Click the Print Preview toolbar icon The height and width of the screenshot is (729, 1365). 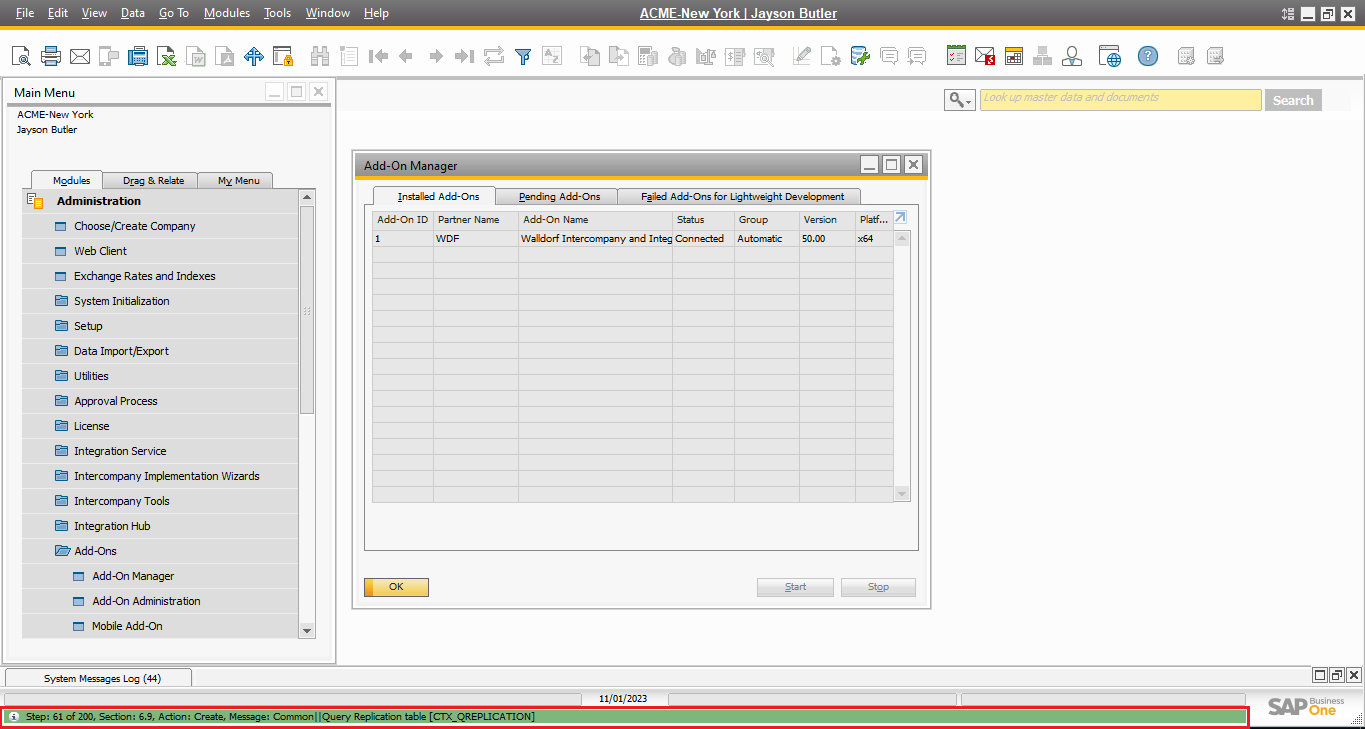pyautogui.click(x=21, y=56)
